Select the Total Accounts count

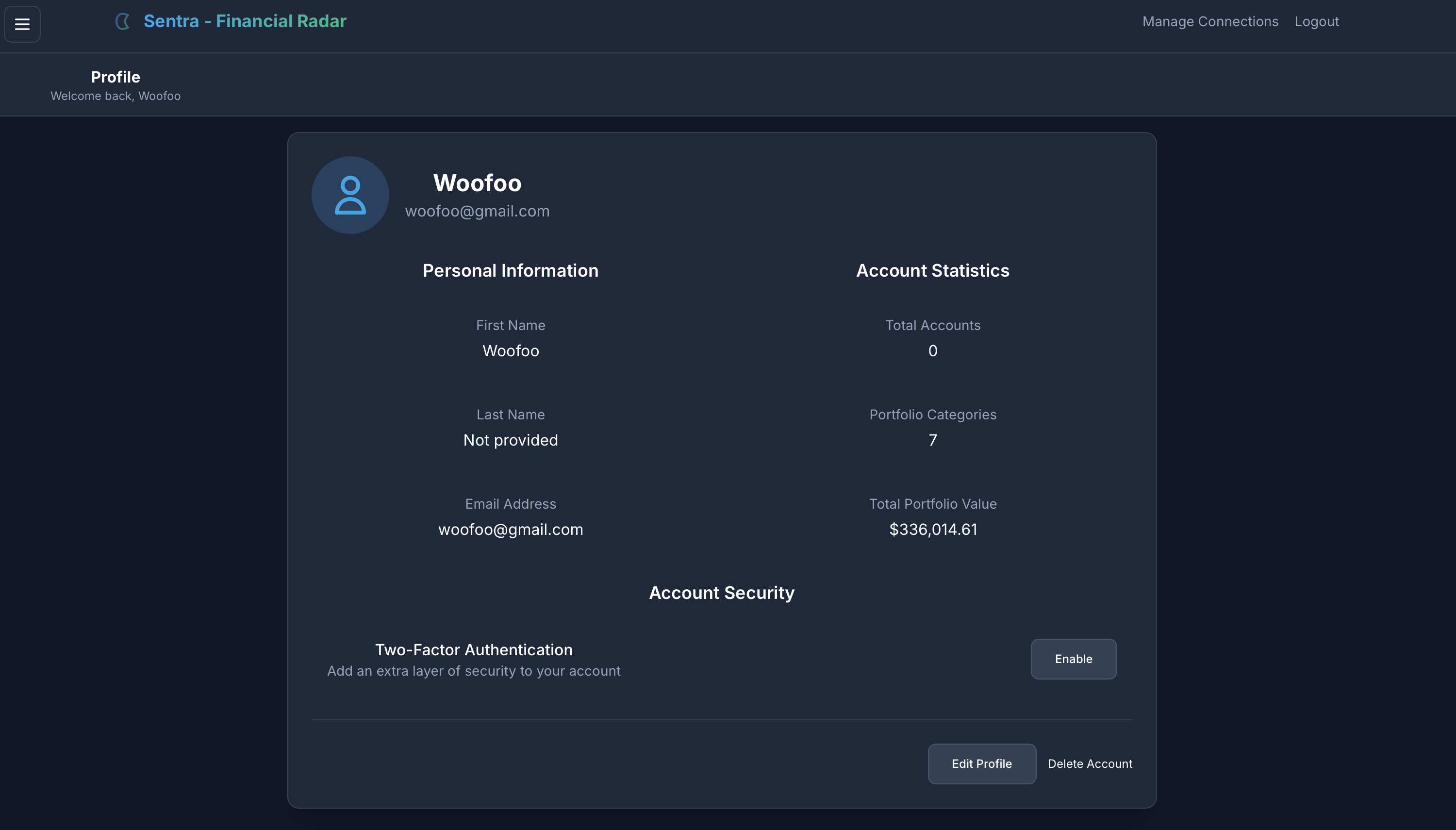pos(933,350)
